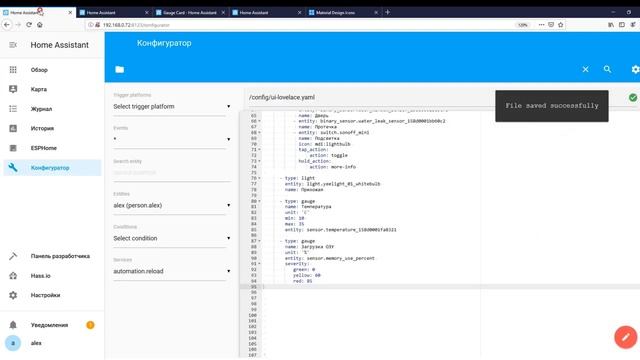This screenshot has width=640, height=360.
Task: Close the file with the X icon
Action: (585, 69)
